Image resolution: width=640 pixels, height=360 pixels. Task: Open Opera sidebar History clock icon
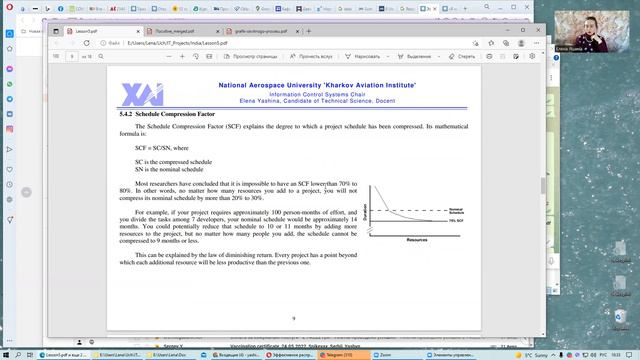10,184
